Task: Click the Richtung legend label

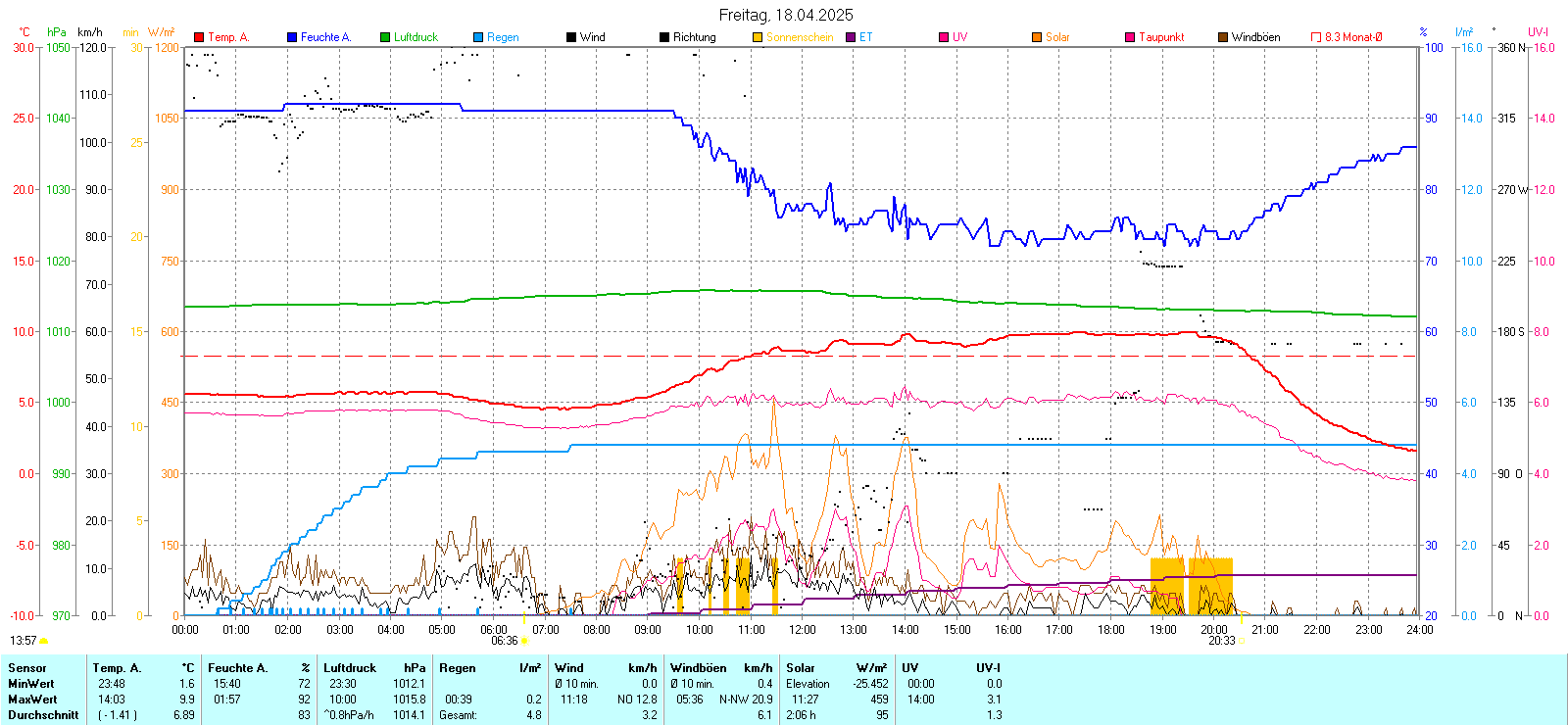Action: (694, 37)
